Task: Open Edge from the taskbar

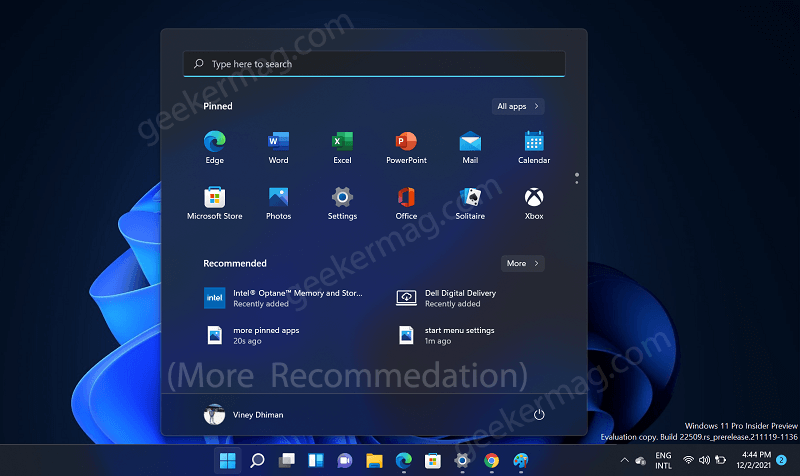Action: pyautogui.click(x=404, y=461)
